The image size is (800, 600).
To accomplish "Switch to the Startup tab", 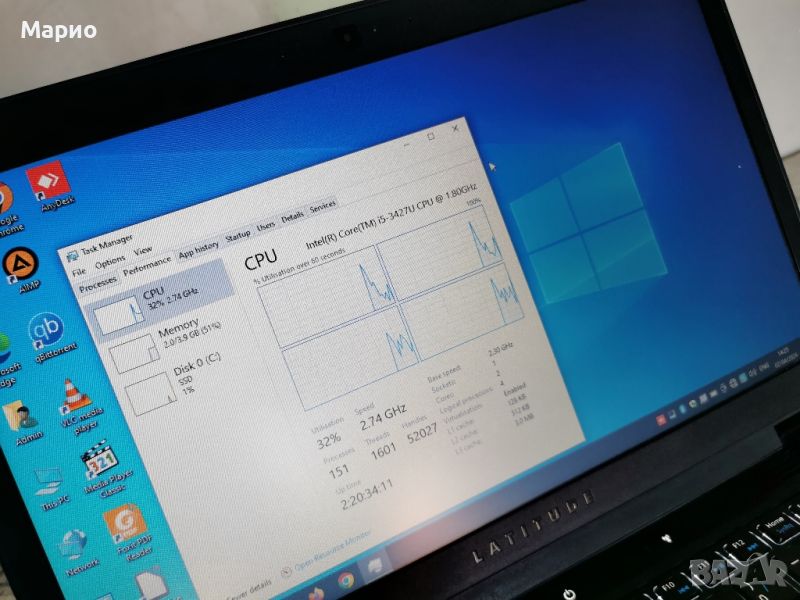I will (x=238, y=236).
